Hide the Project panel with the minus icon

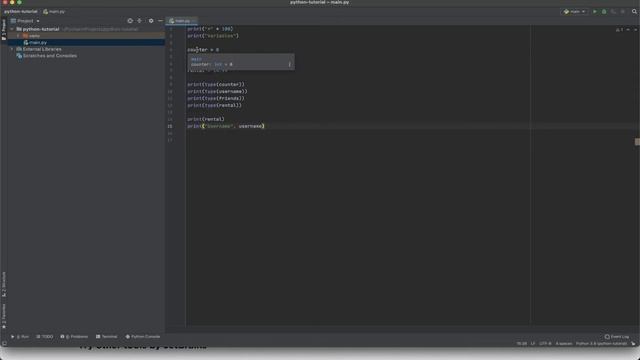160,21
